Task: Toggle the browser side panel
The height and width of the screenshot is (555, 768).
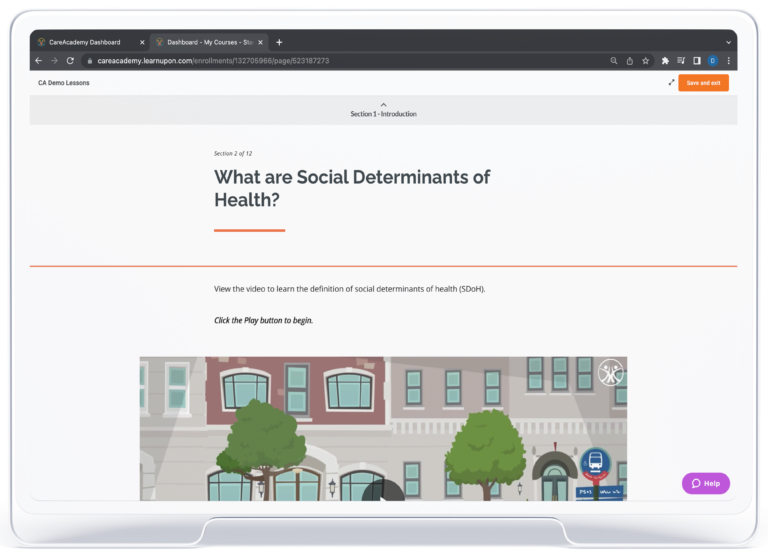Action: point(696,61)
